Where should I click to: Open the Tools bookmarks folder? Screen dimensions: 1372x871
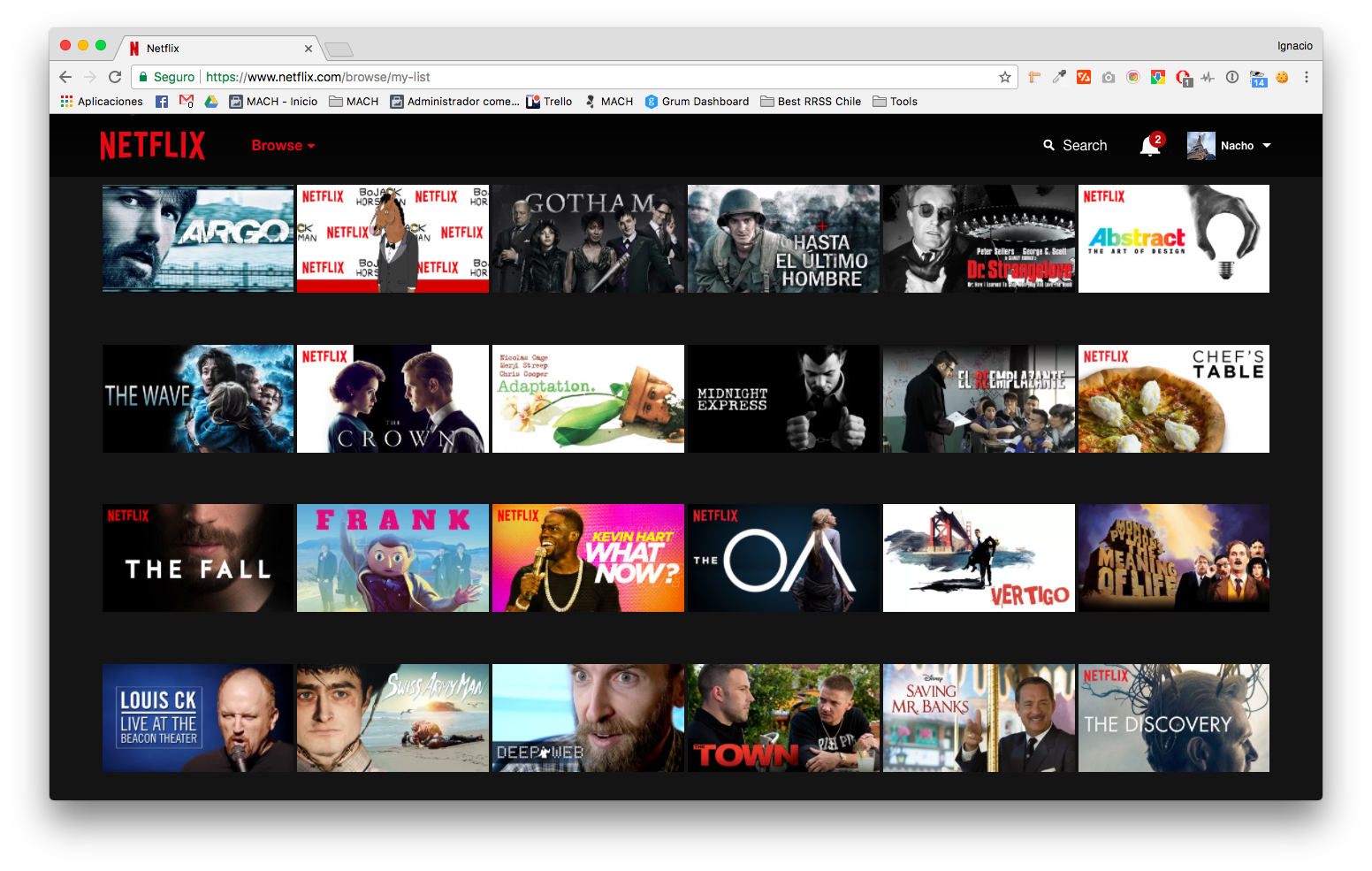point(896,101)
